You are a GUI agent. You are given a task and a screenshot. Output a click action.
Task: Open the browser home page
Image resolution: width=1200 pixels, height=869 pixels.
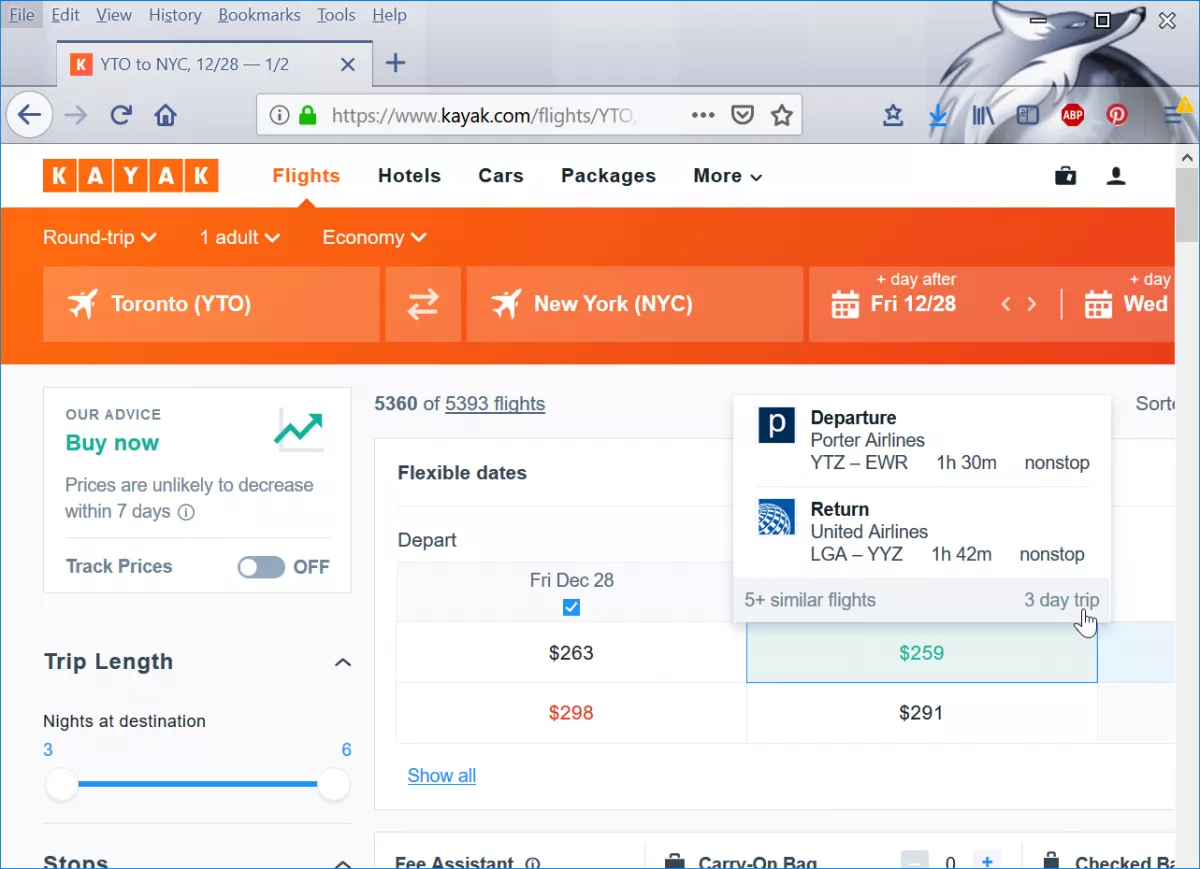(166, 115)
